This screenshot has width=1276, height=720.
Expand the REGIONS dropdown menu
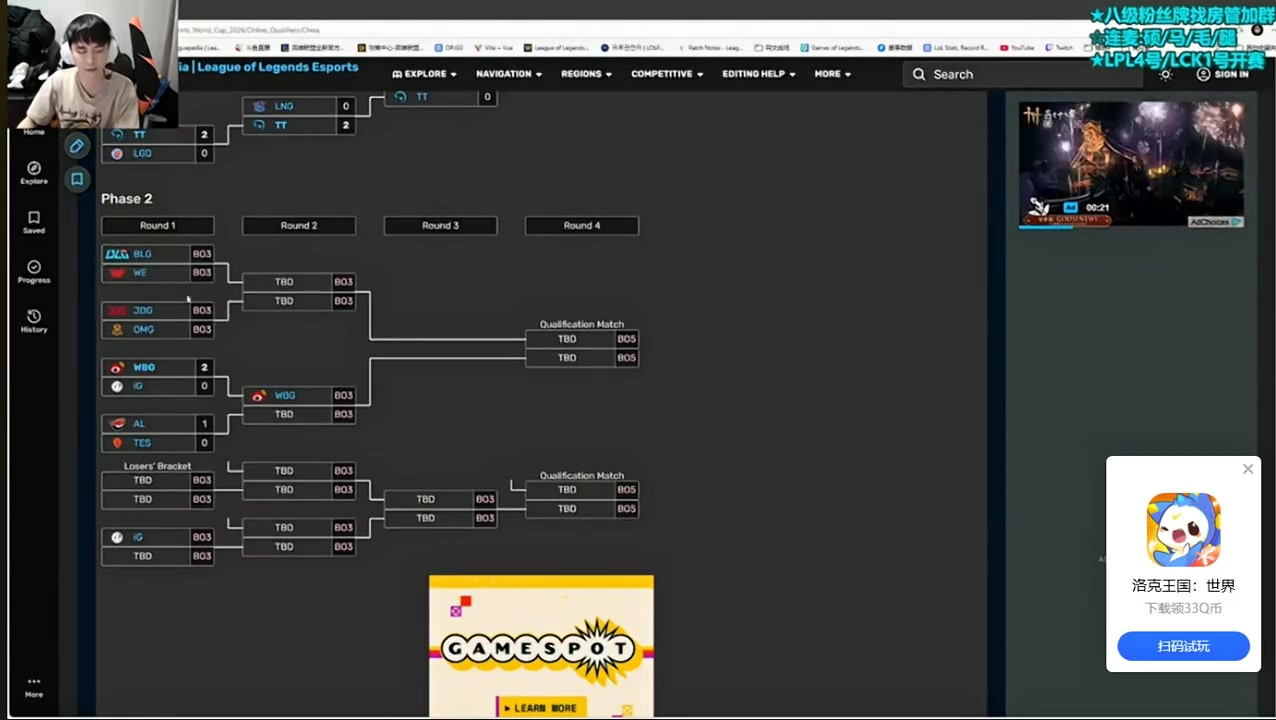click(586, 74)
